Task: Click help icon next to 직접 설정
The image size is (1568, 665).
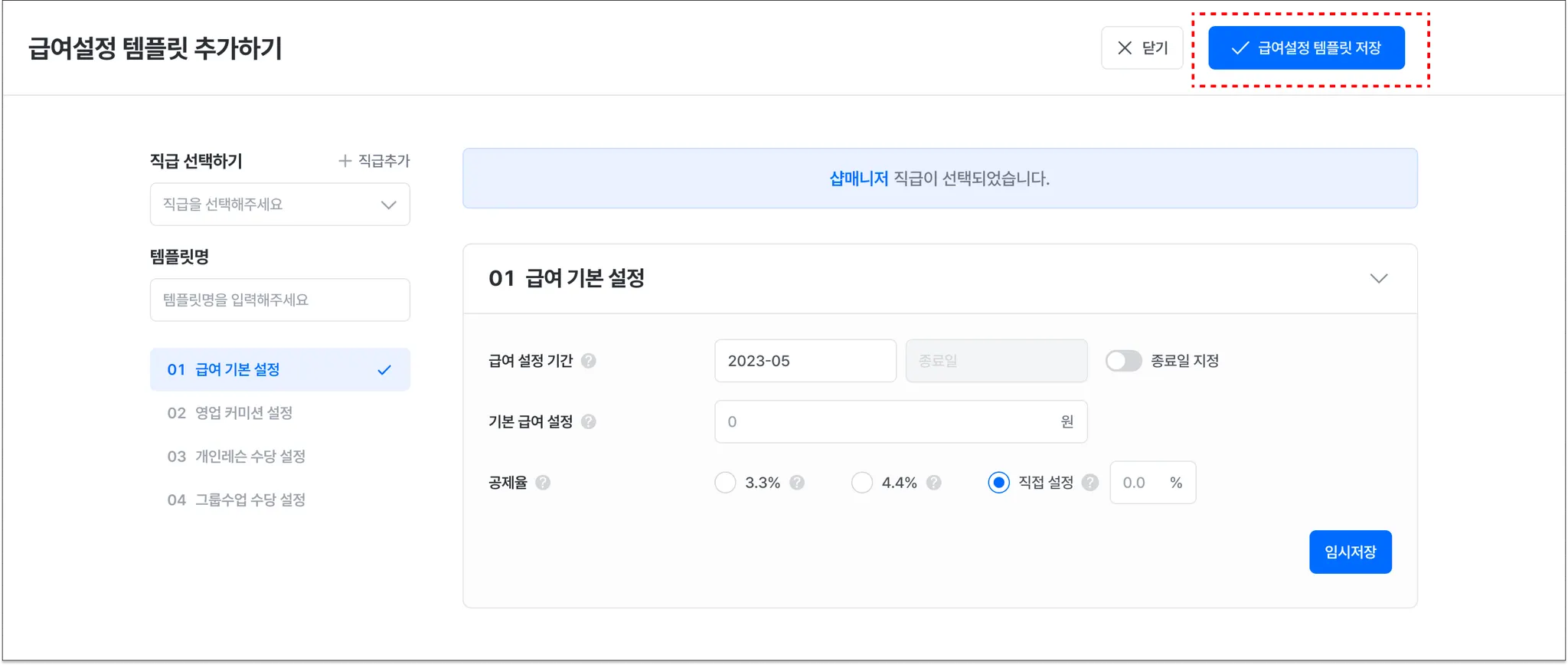Action: [1090, 483]
